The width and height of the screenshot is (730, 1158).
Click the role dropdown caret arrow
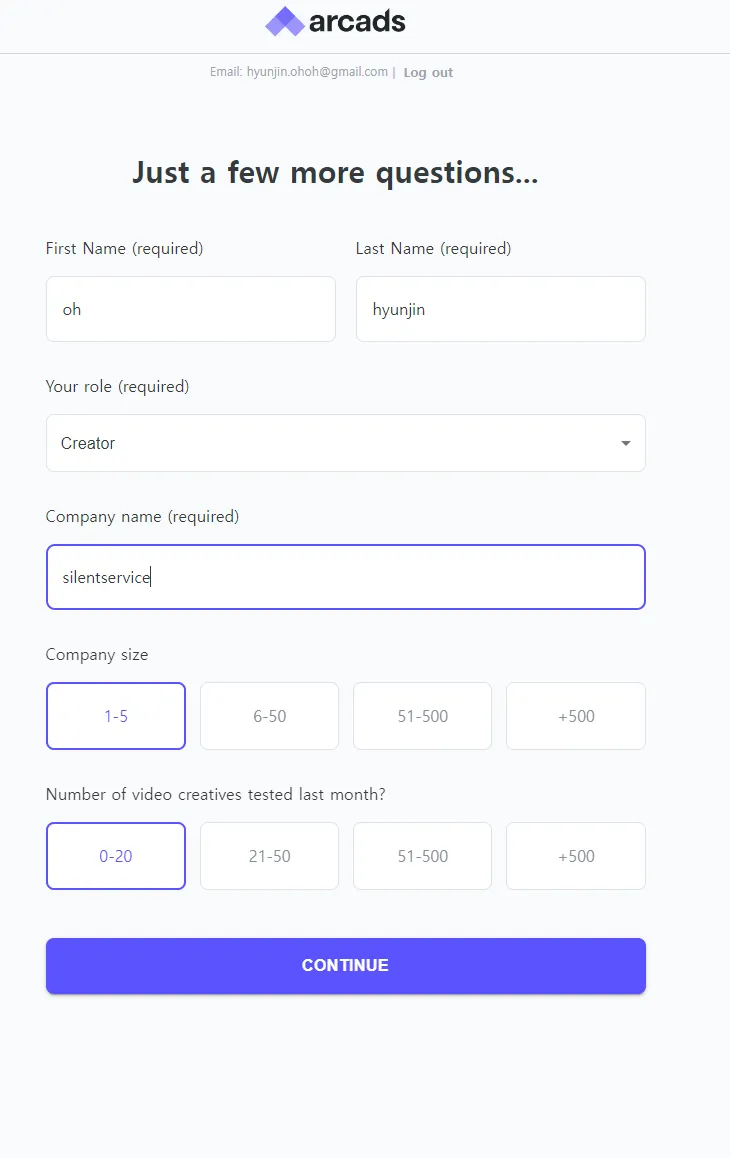(626, 443)
